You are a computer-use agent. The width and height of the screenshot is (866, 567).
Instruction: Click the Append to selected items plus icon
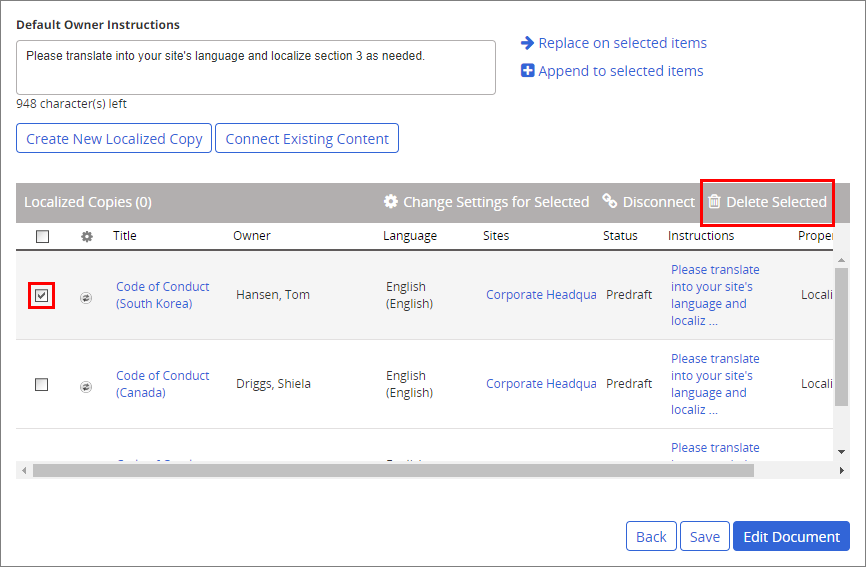point(527,71)
